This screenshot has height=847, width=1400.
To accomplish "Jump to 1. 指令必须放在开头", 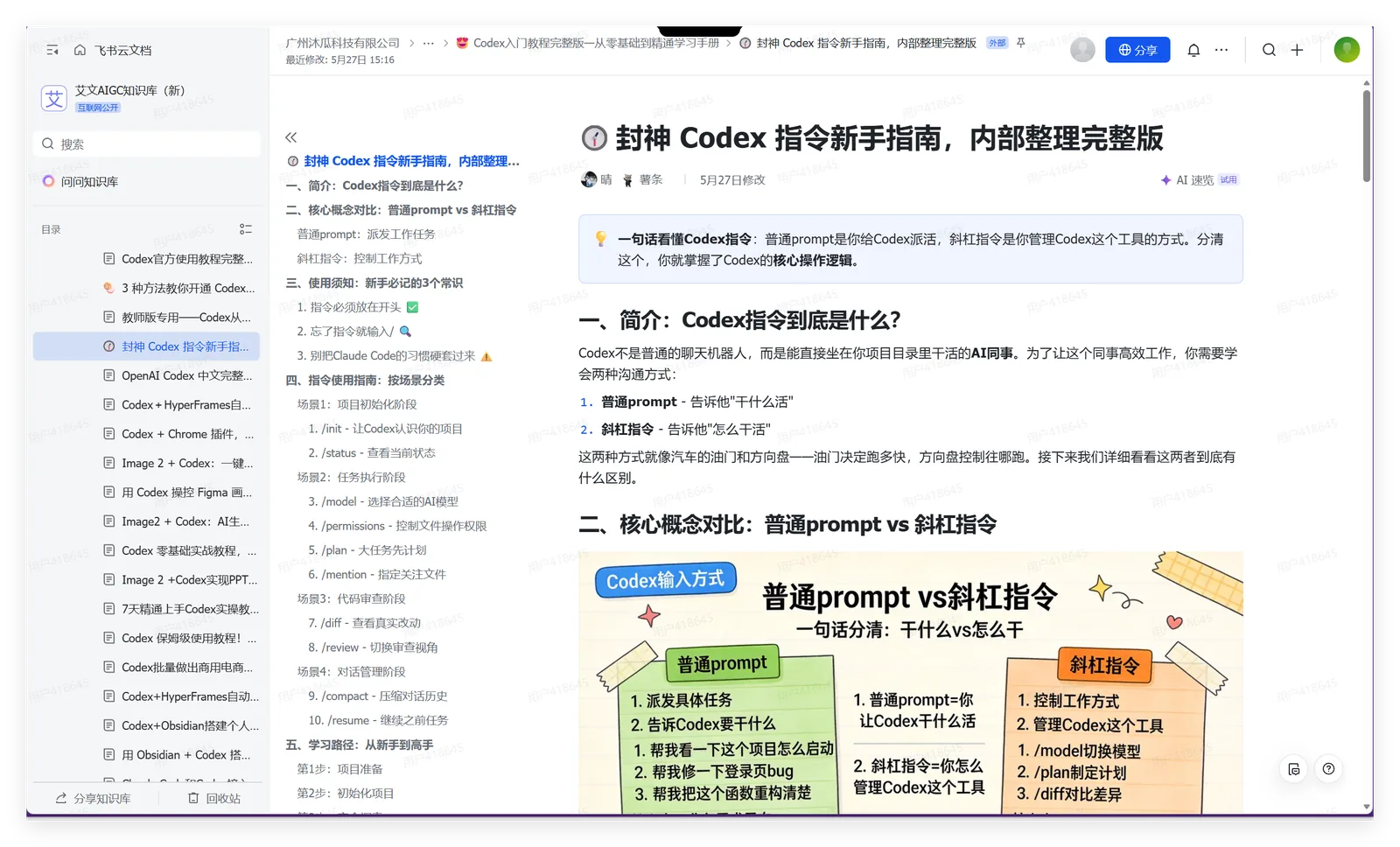I will pos(357,307).
